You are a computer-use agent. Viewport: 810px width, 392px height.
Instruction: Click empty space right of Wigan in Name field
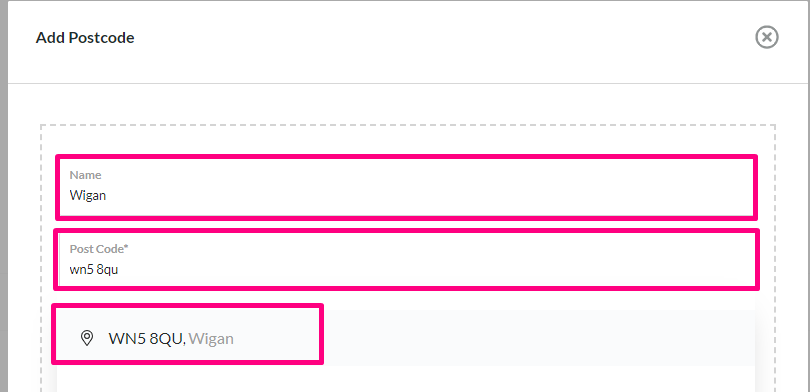(x=429, y=196)
